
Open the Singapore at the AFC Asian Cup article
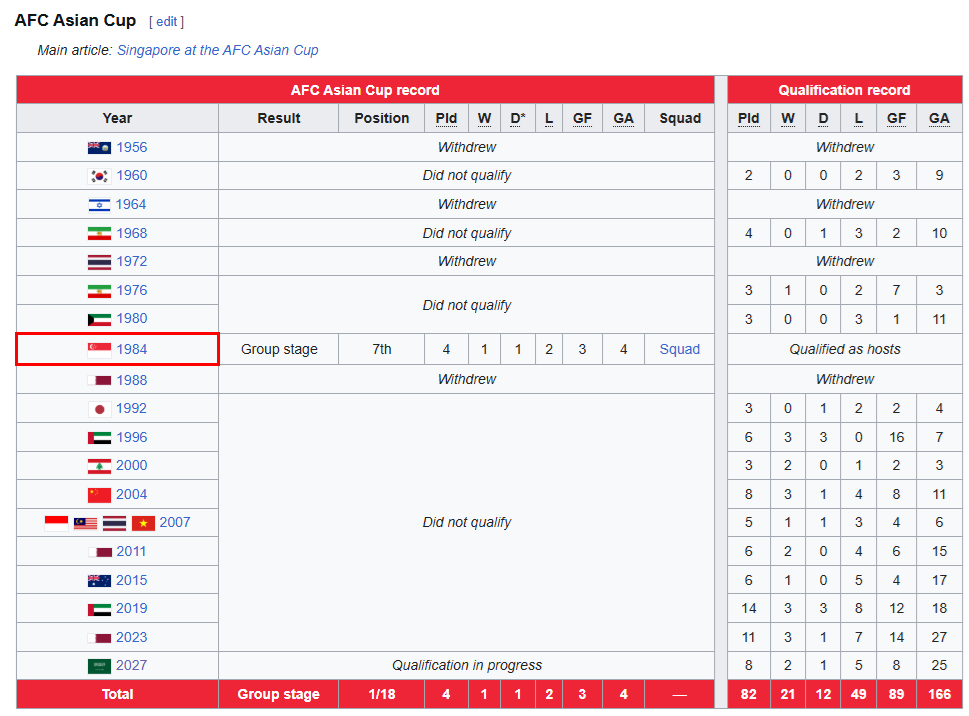pyautogui.click(x=217, y=50)
